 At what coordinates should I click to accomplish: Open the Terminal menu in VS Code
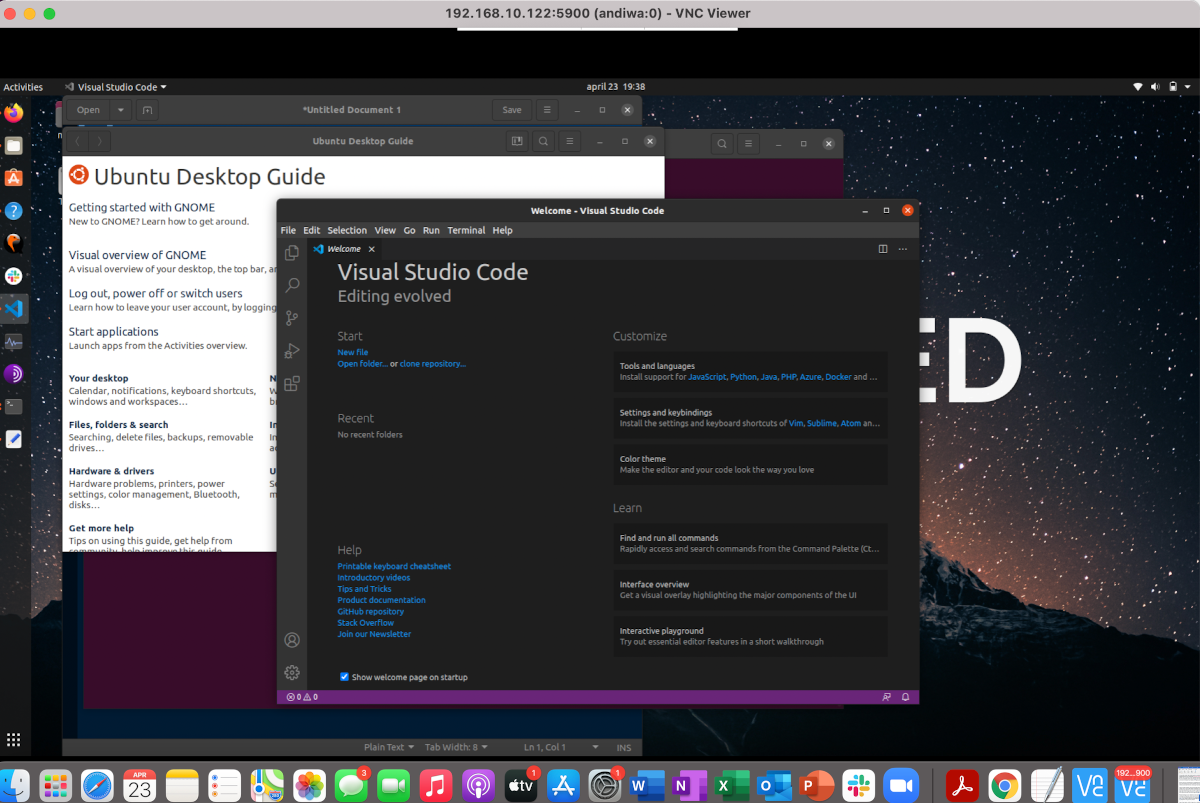[x=466, y=230]
